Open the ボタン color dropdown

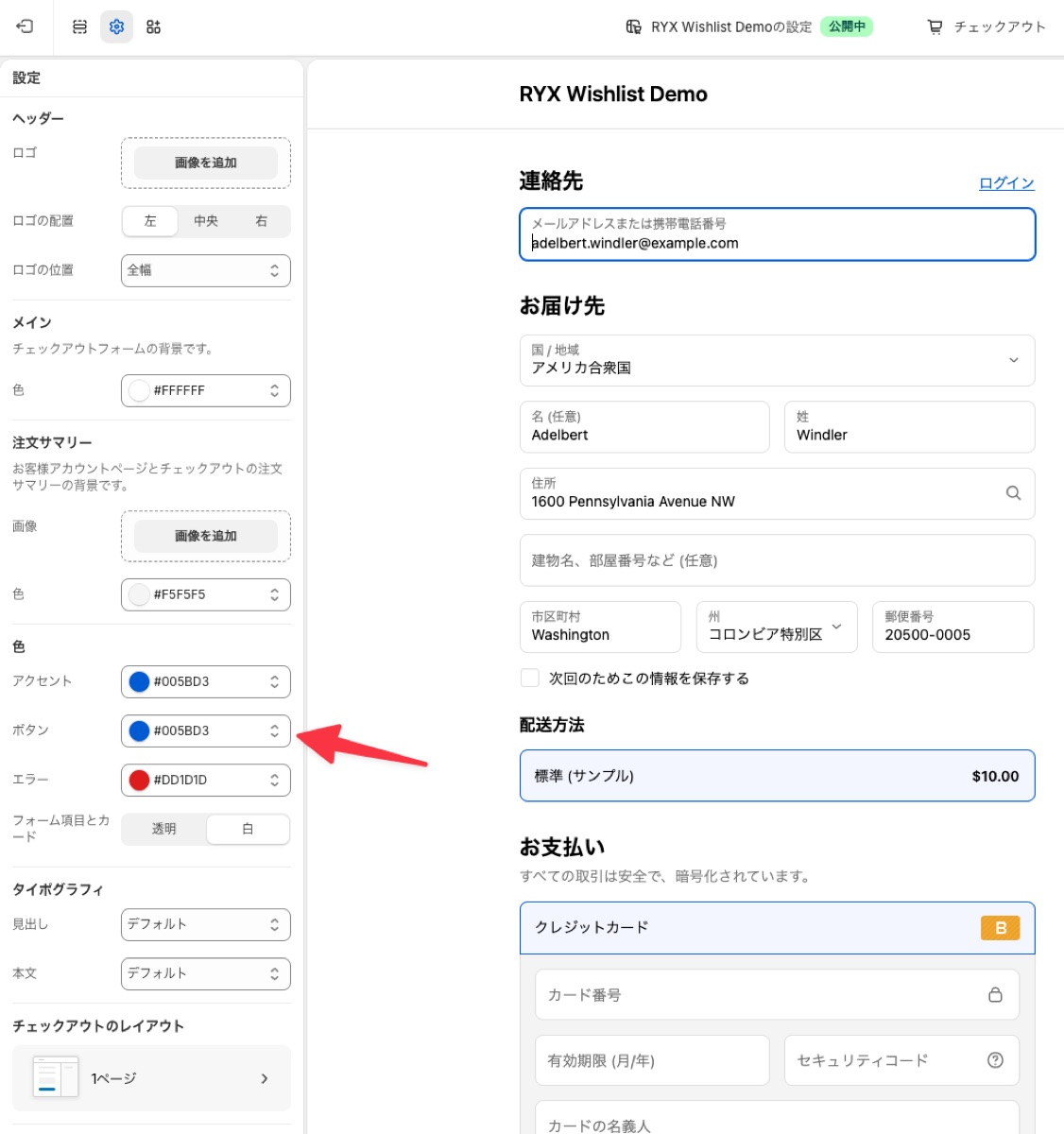tap(206, 730)
